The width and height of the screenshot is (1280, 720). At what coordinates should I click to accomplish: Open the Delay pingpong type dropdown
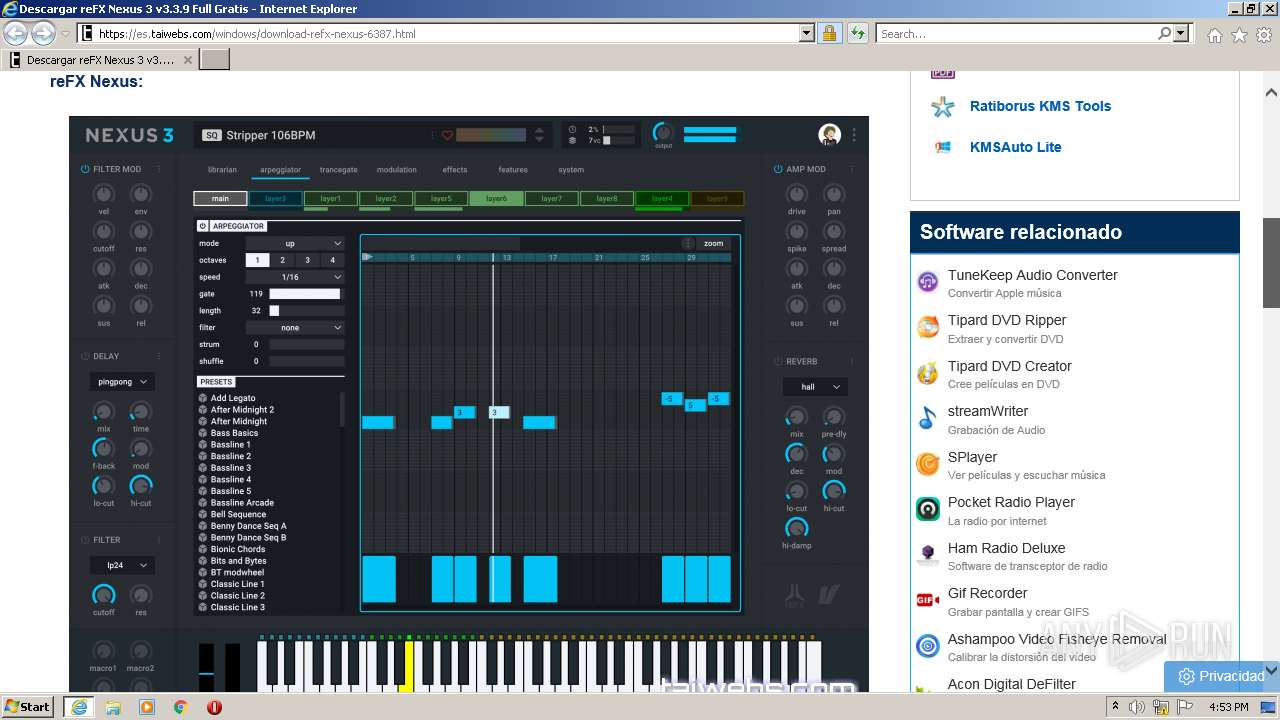pyautogui.click(x=122, y=382)
